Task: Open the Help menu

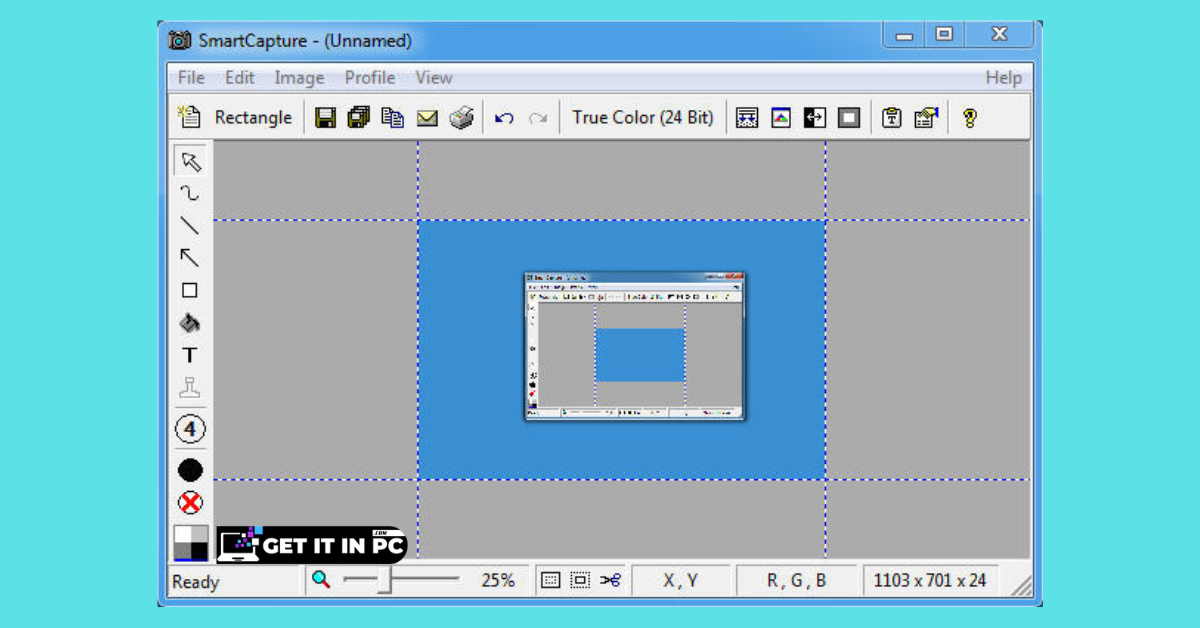Action: point(1004,77)
